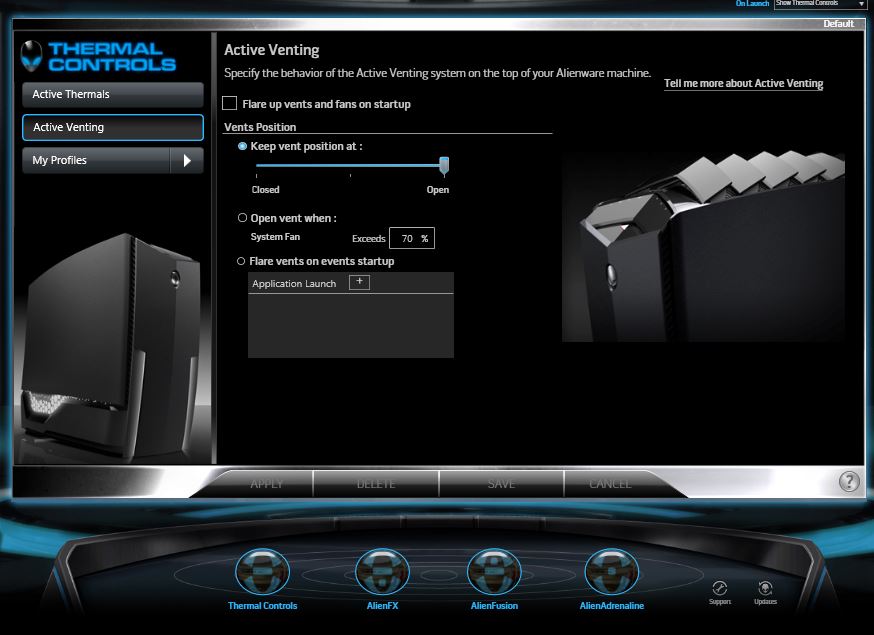
Task: Open help with the question mark icon
Action: coord(849,481)
